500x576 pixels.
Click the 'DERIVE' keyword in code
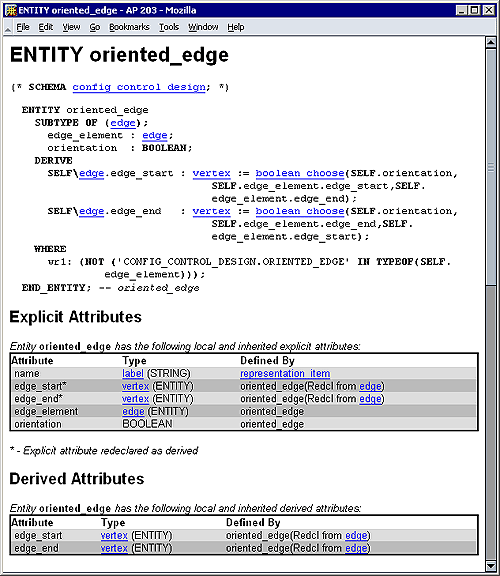(53, 161)
